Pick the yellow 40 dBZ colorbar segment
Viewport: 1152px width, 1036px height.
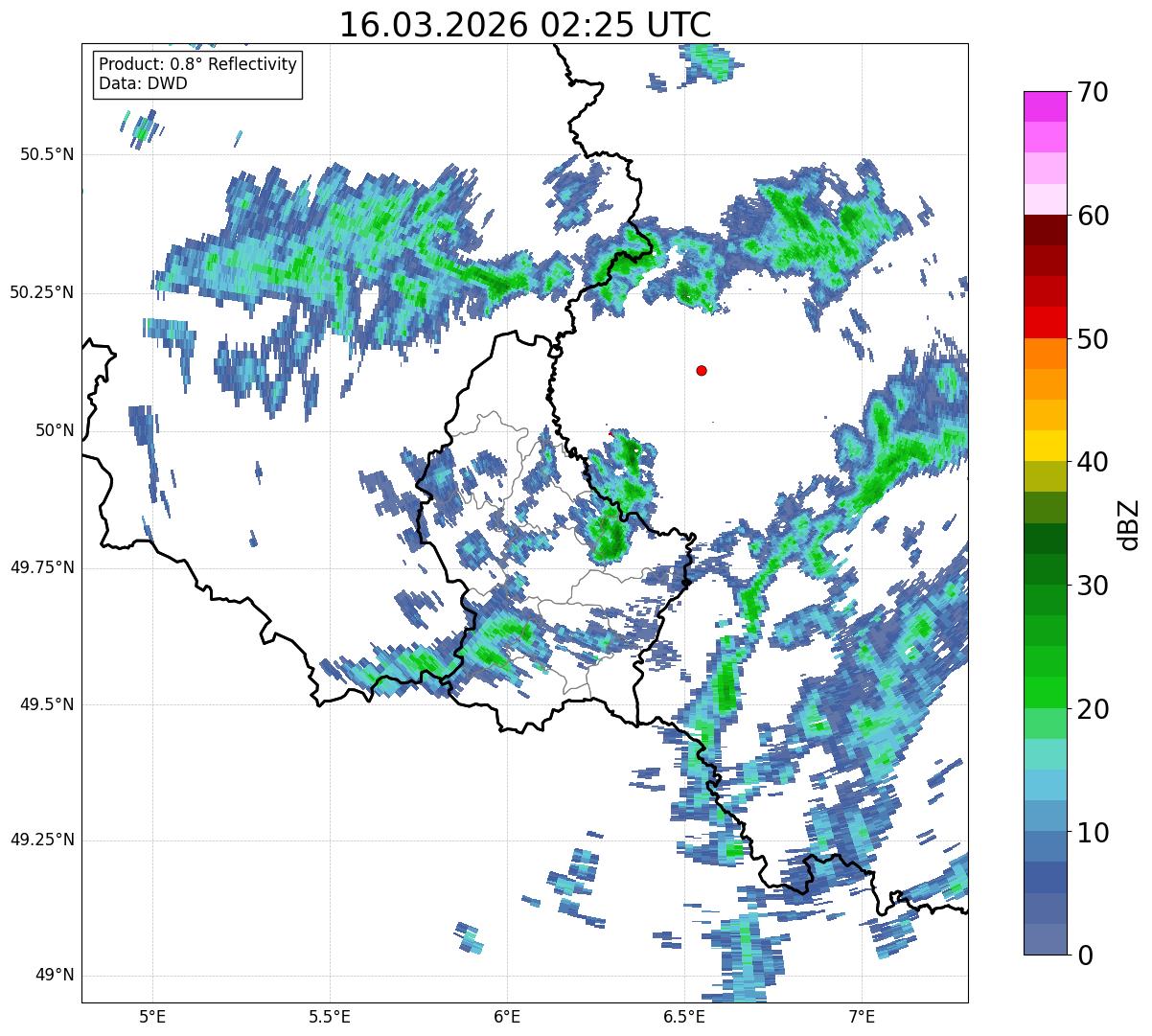click(1045, 447)
